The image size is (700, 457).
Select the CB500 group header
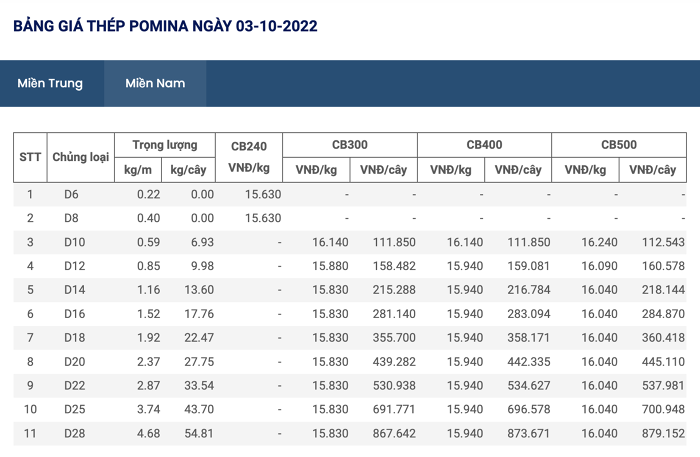coord(619,145)
